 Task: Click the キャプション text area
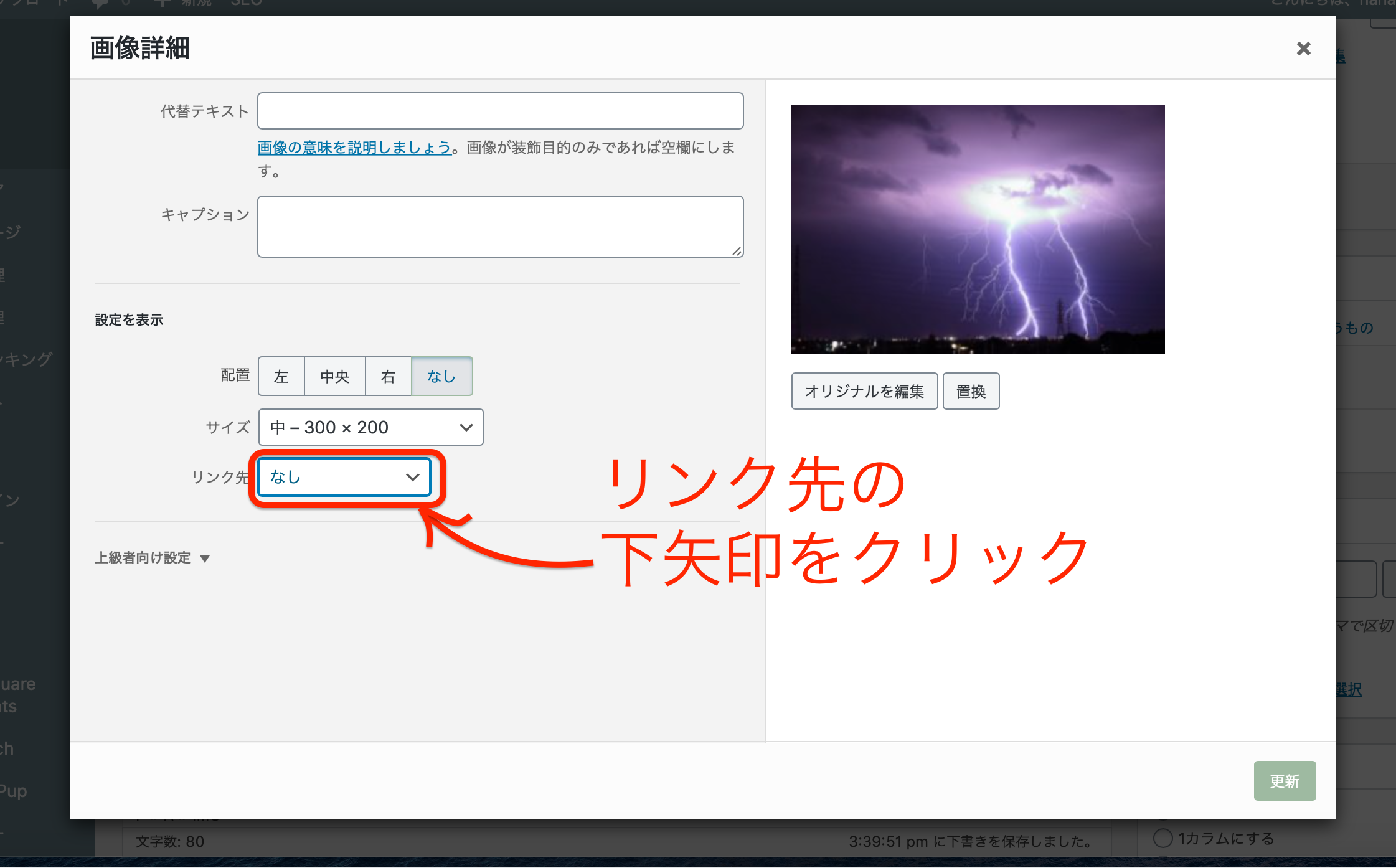click(x=500, y=226)
